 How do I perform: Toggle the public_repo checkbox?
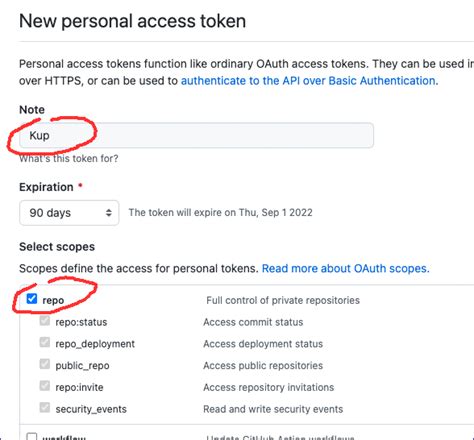(x=45, y=364)
